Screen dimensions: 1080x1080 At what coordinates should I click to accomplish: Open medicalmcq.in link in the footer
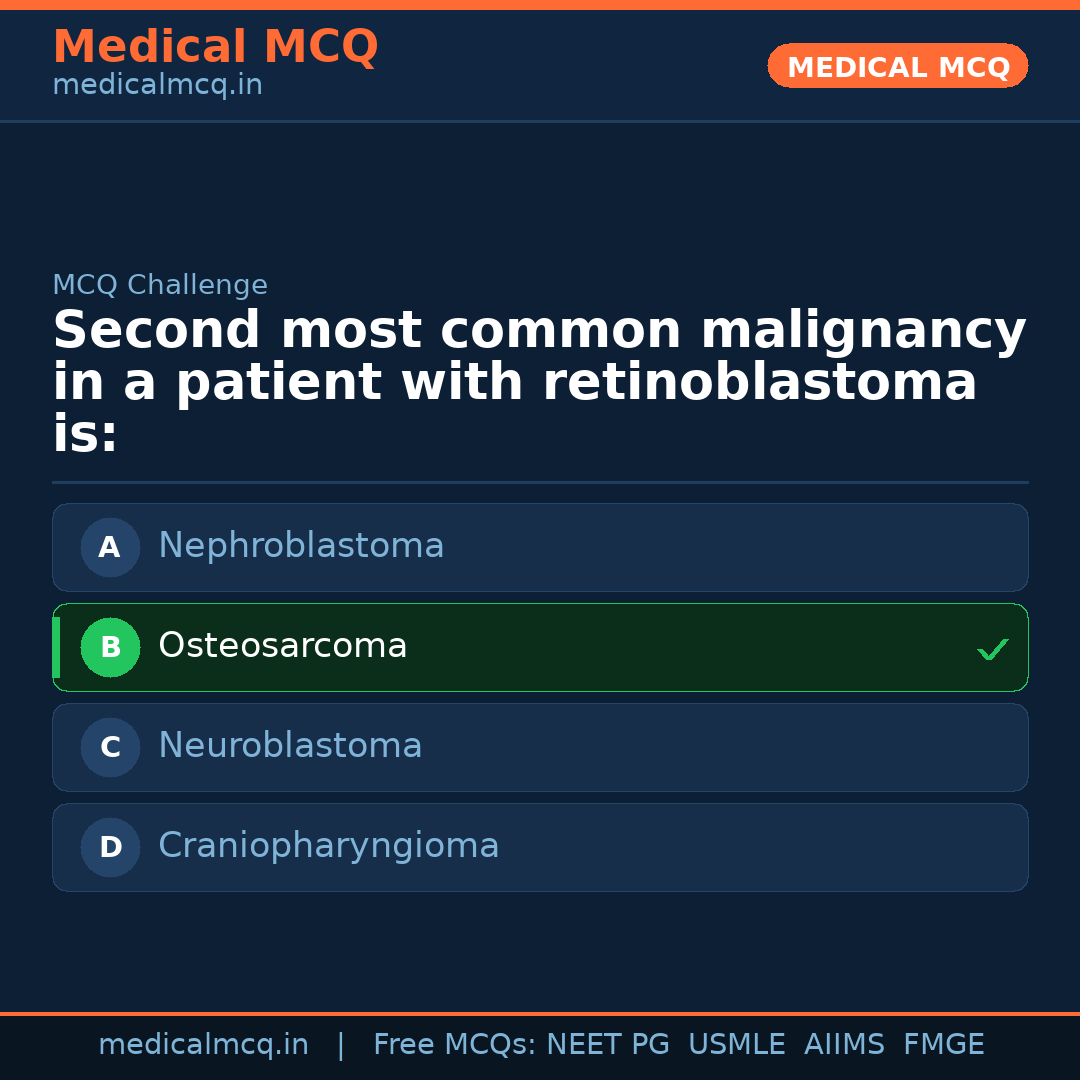(x=203, y=1045)
